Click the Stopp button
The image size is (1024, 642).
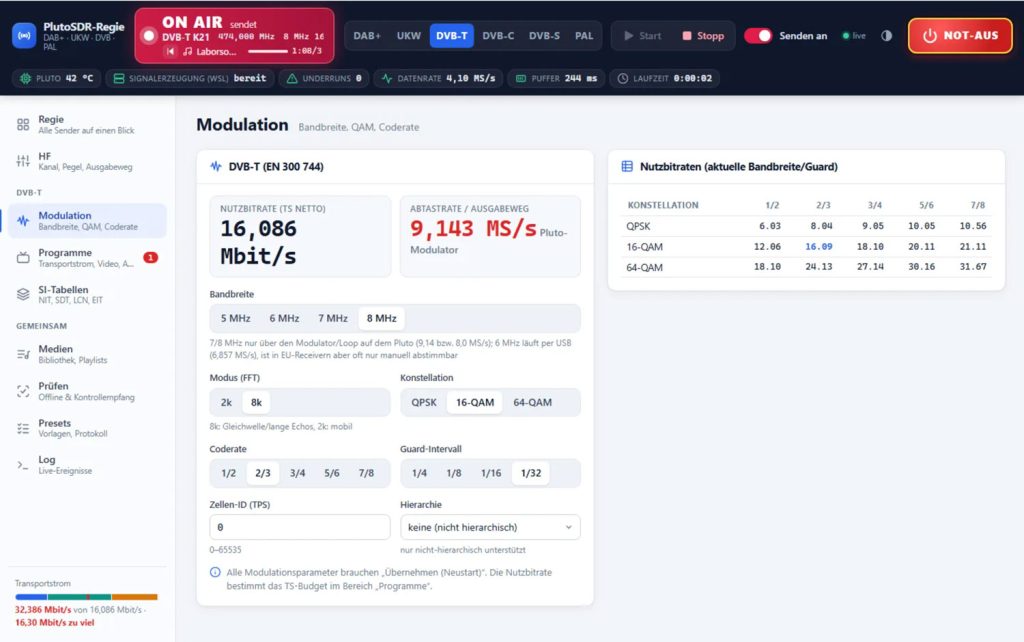click(x=703, y=36)
